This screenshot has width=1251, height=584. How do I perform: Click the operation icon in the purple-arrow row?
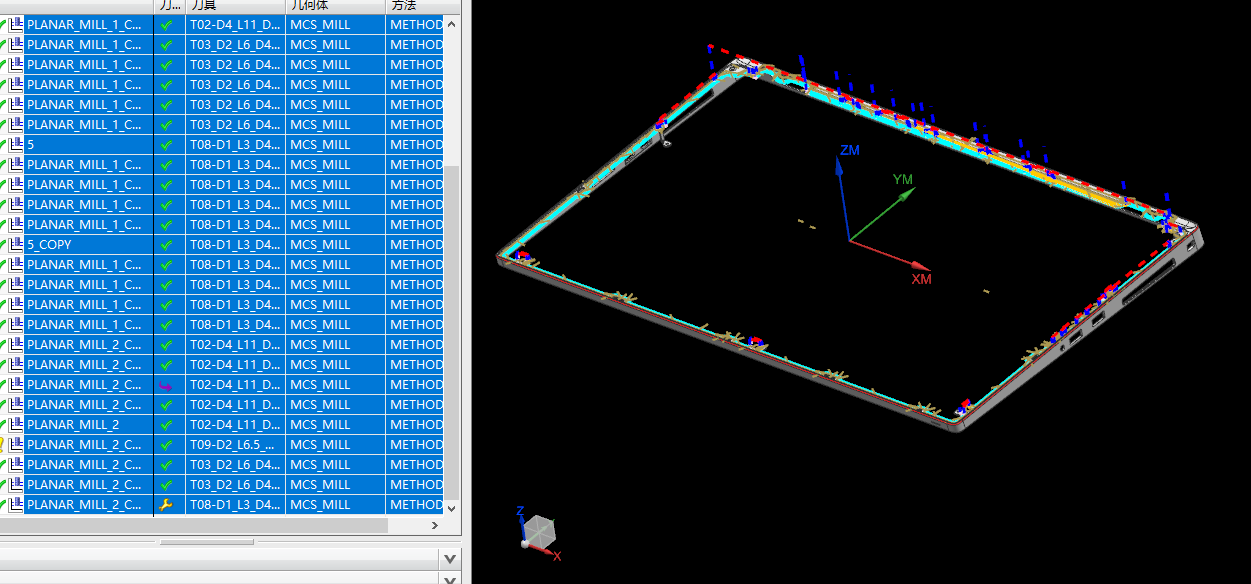point(16,384)
